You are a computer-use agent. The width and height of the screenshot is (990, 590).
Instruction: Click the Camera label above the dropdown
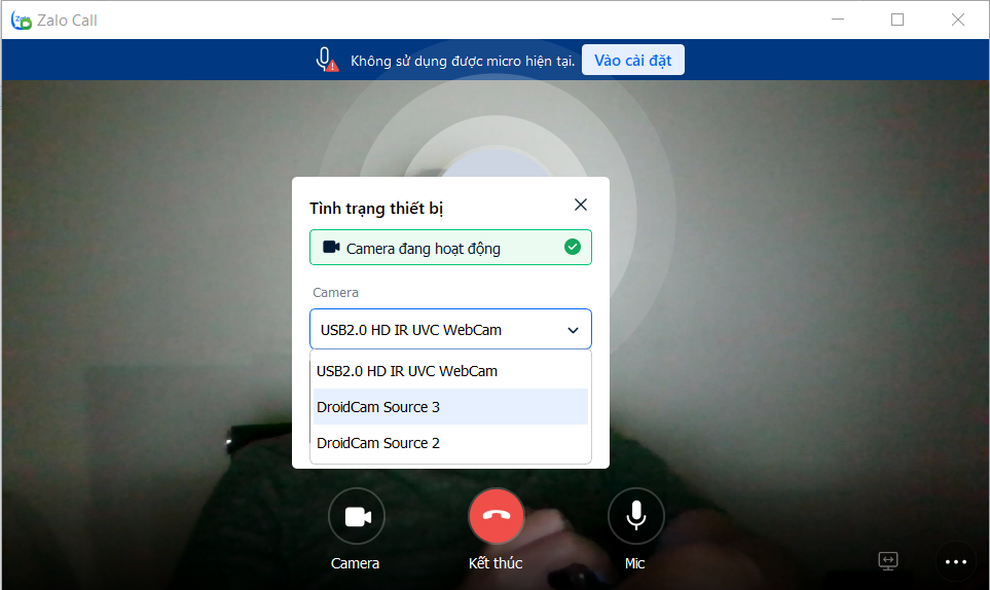point(336,292)
